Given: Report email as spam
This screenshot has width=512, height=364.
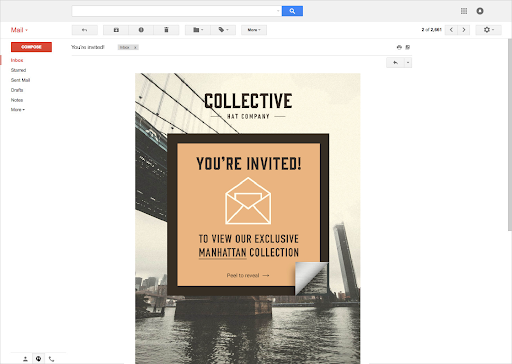Looking at the screenshot, I should [141, 30].
